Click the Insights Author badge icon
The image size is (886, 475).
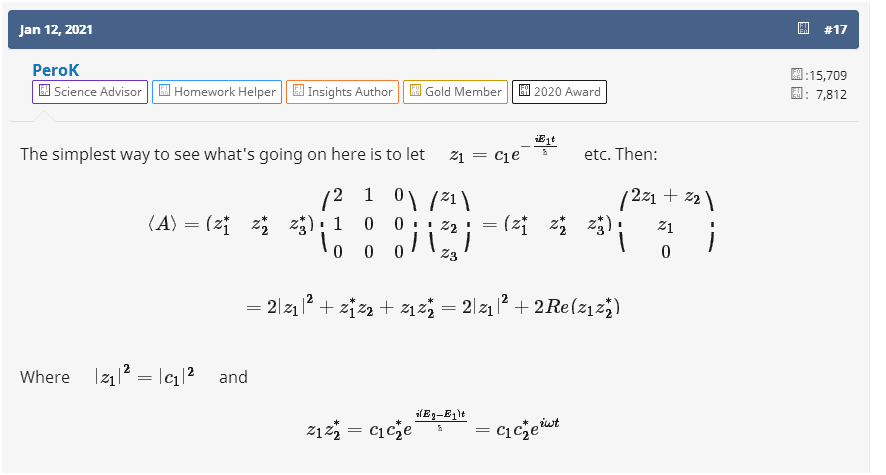[297, 91]
